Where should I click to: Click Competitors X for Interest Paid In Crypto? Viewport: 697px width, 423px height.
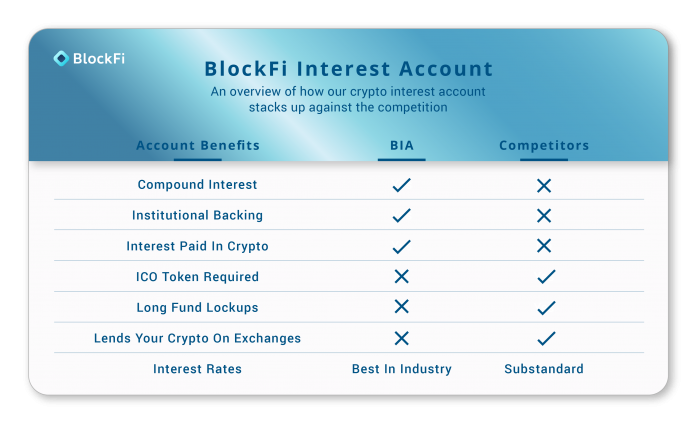(x=544, y=246)
